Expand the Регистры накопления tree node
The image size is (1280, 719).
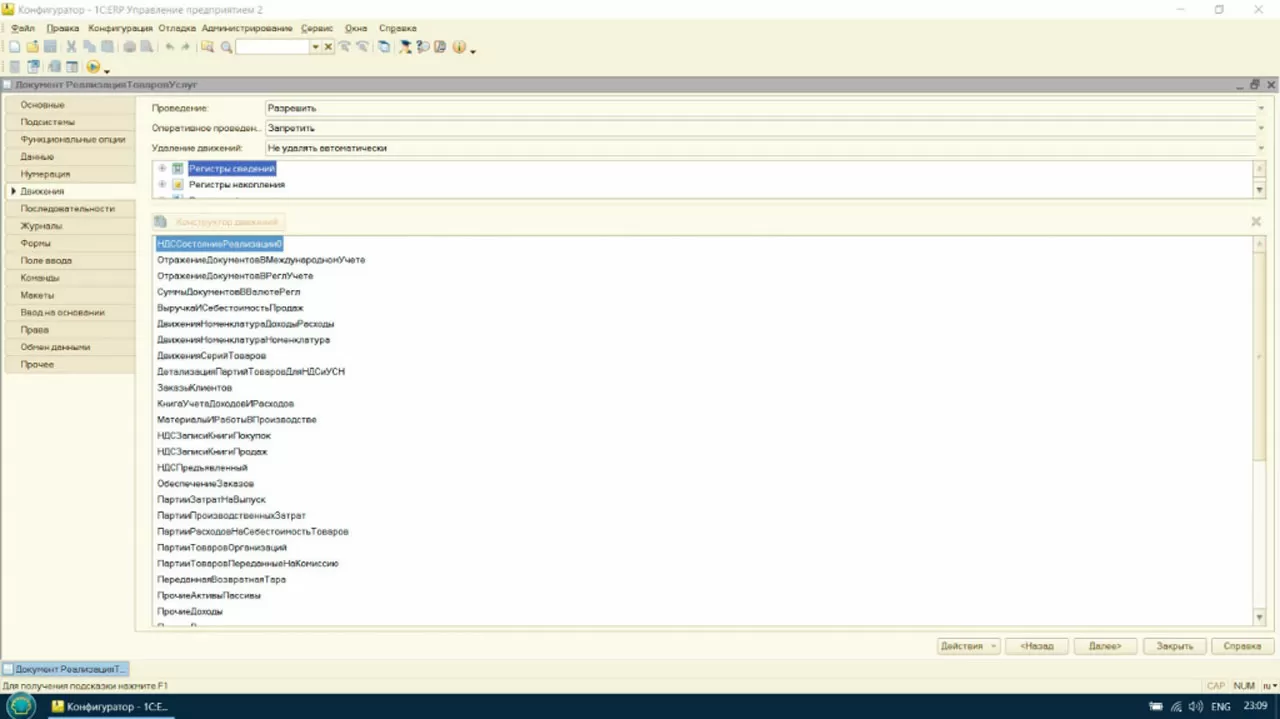[163, 184]
